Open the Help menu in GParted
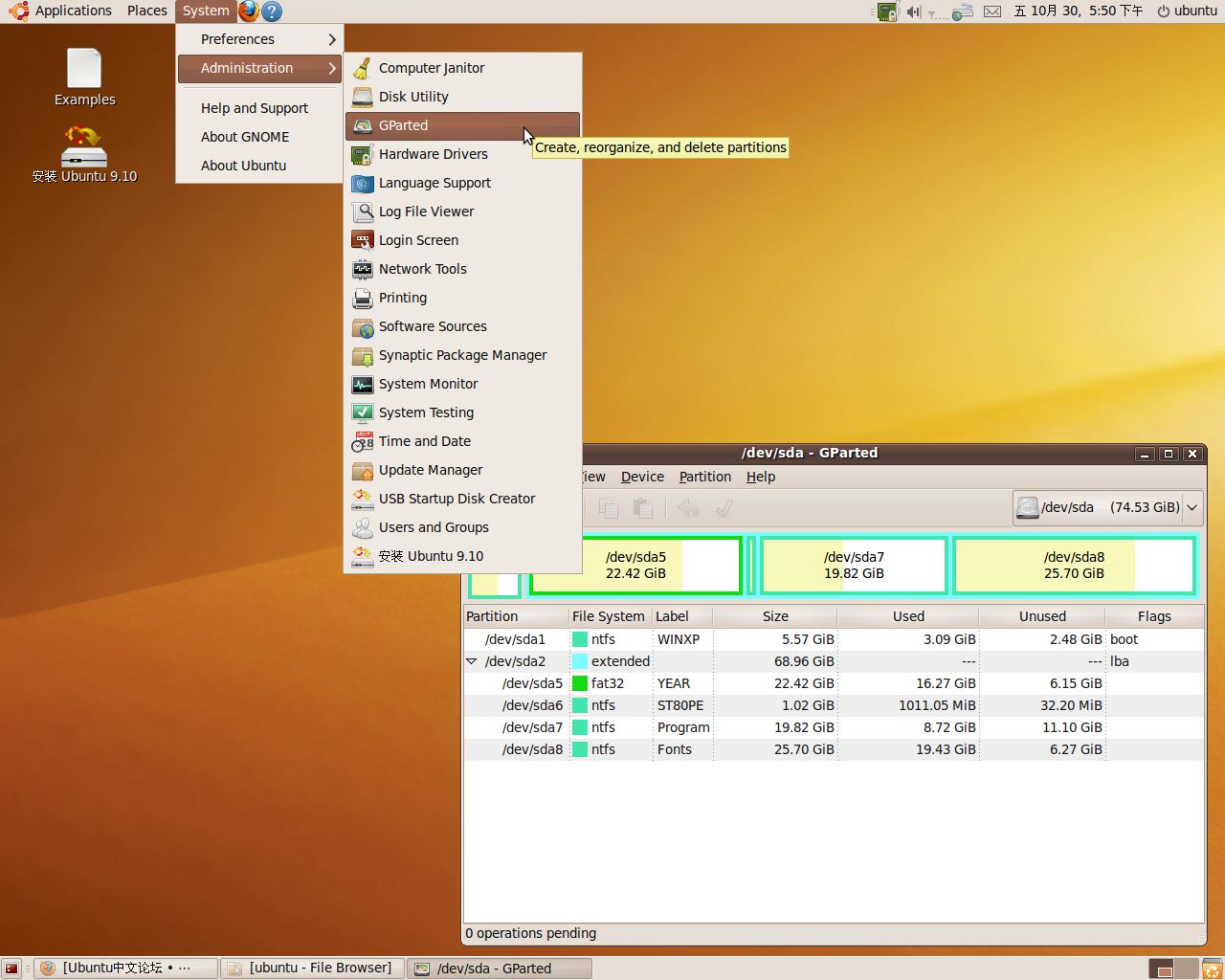 tap(761, 477)
